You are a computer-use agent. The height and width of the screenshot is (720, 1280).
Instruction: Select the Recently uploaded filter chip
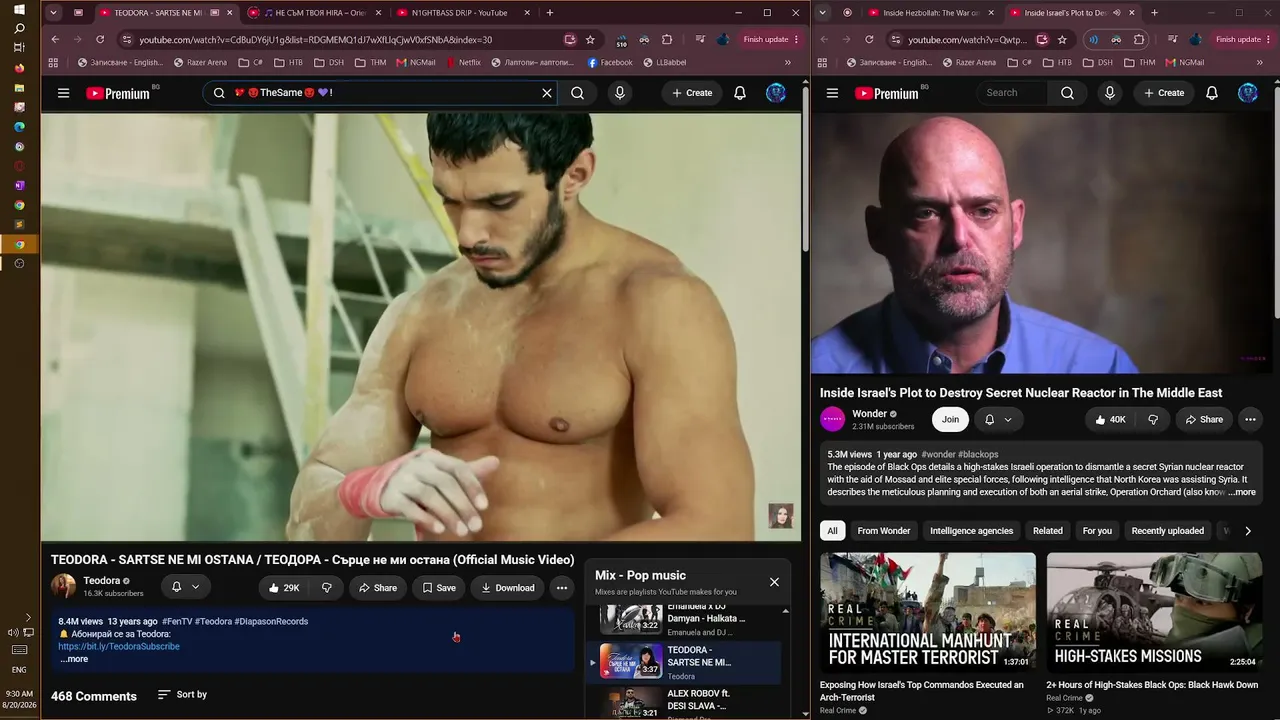tap(1167, 531)
